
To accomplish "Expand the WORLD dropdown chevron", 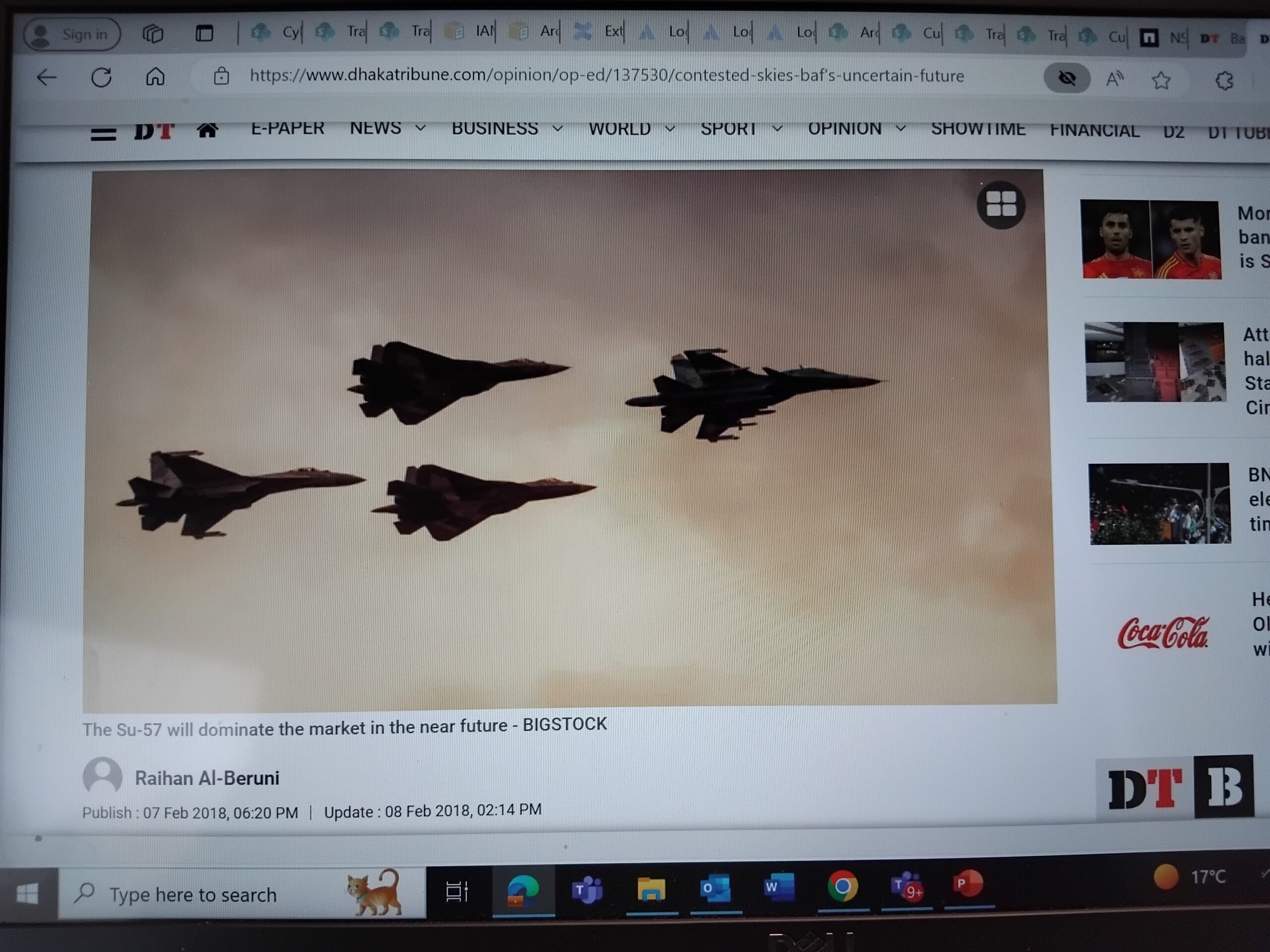I will [x=669, y=129].
